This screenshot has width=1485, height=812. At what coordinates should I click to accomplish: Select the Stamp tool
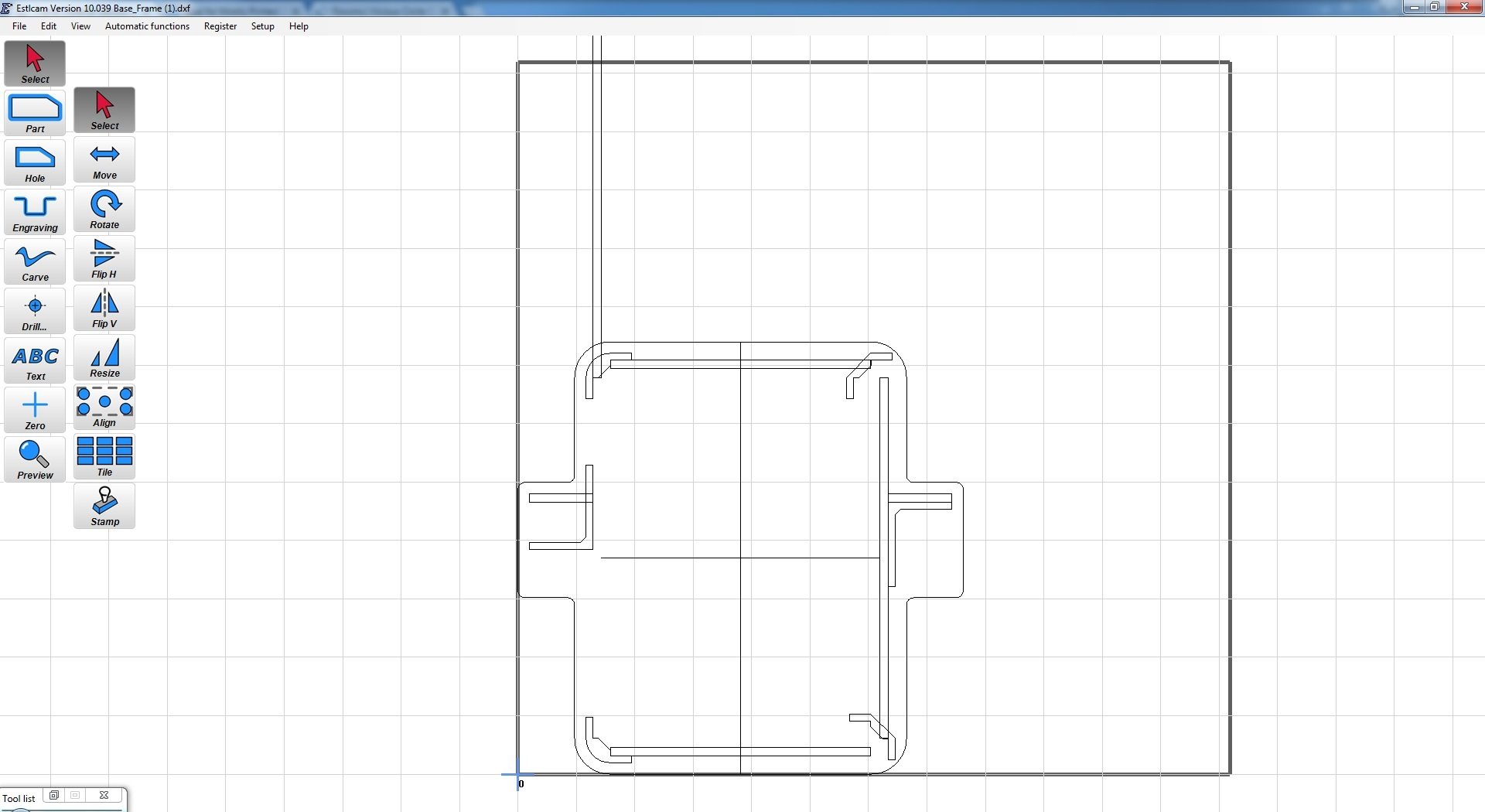104,506
